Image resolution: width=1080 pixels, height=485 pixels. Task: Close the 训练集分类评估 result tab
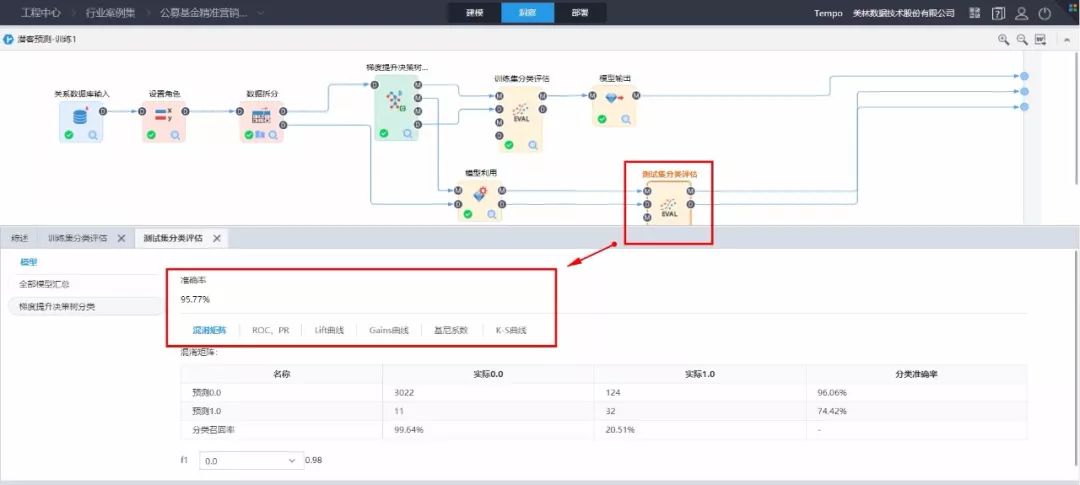pyautogui.click(x=121, y=238)
